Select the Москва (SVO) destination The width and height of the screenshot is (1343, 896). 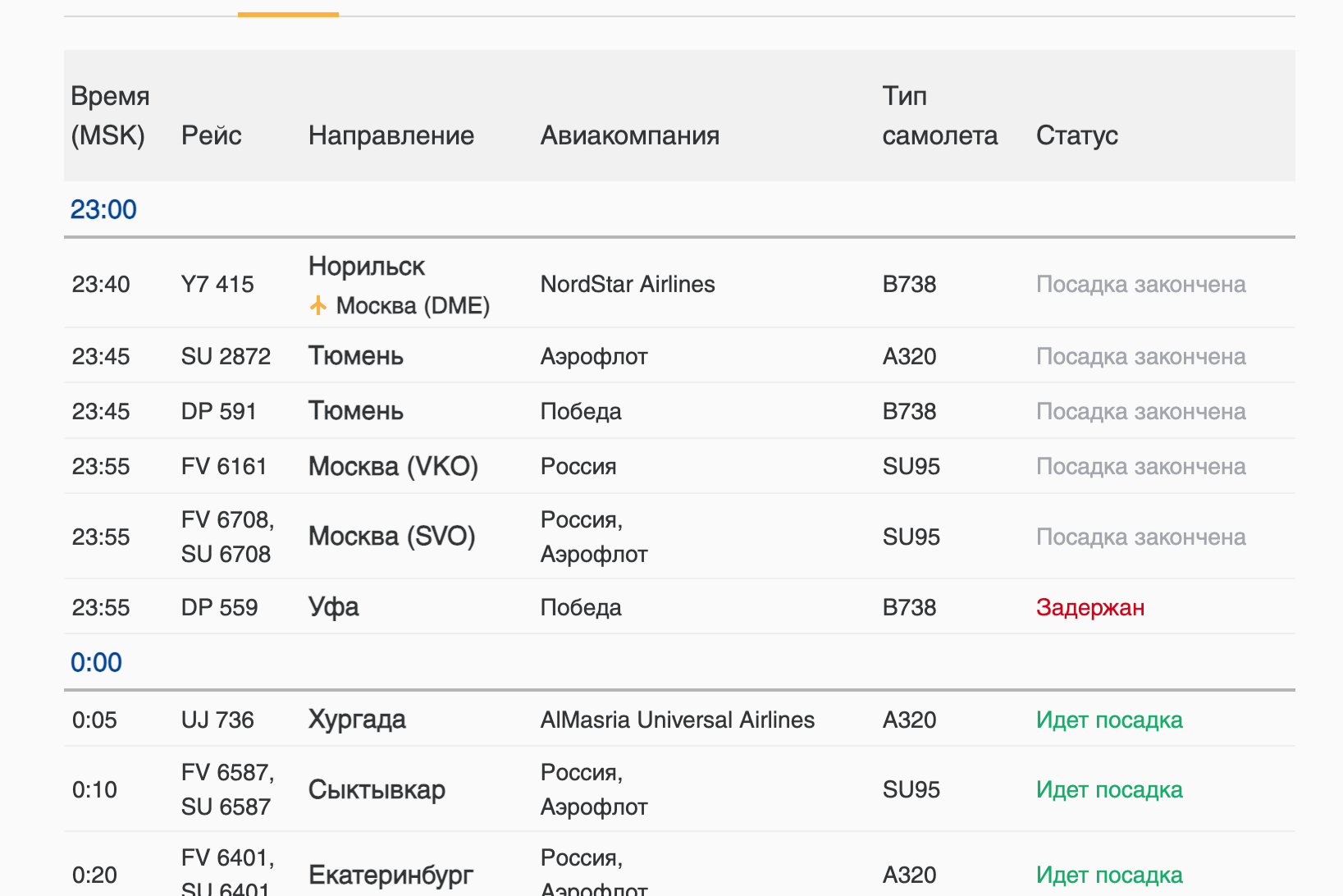tap(391, 537)
